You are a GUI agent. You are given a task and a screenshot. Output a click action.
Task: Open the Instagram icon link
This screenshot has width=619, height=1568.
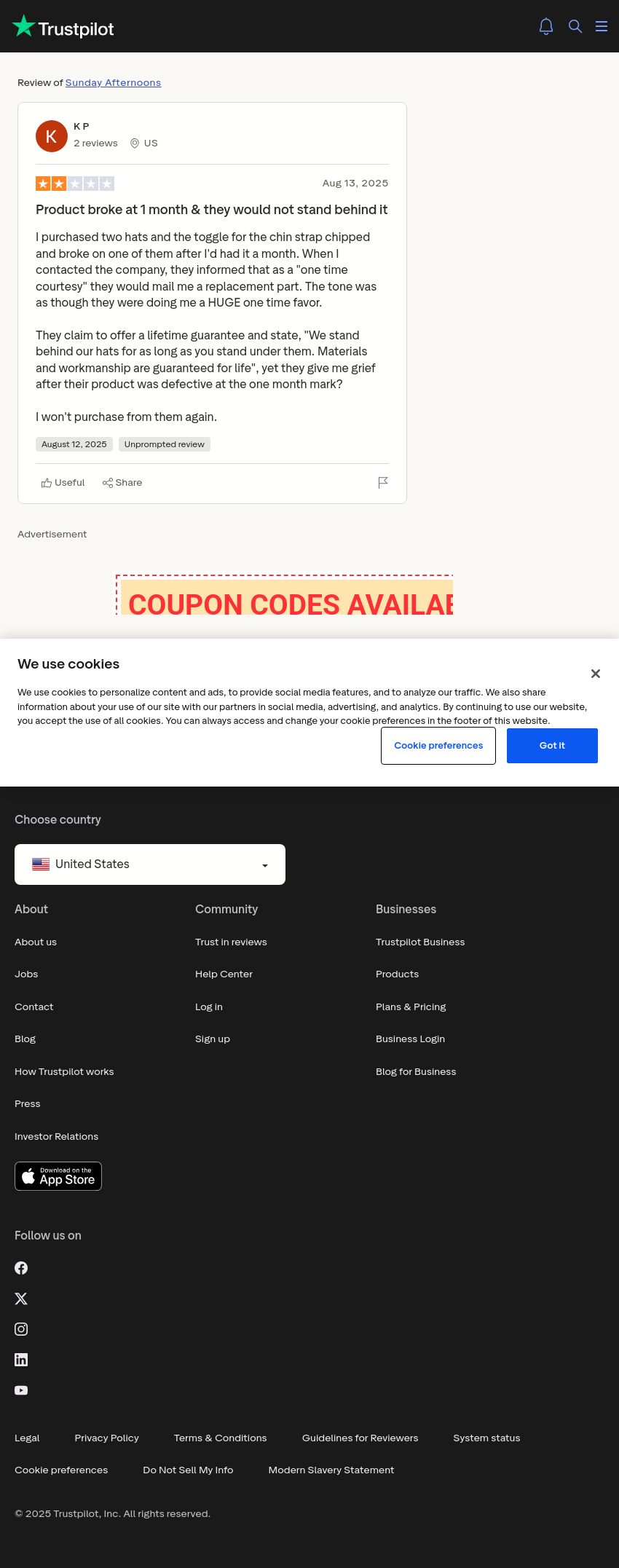21,1329
